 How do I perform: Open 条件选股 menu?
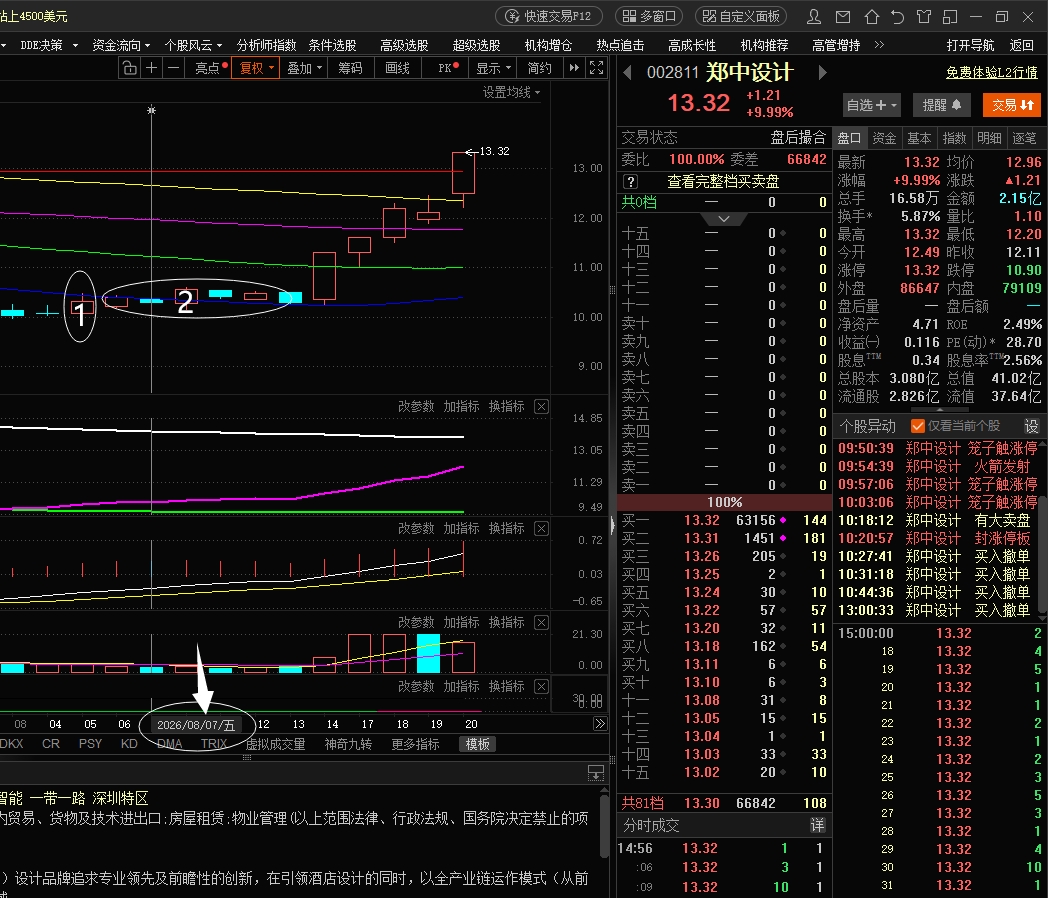click(x=332, y=45)
